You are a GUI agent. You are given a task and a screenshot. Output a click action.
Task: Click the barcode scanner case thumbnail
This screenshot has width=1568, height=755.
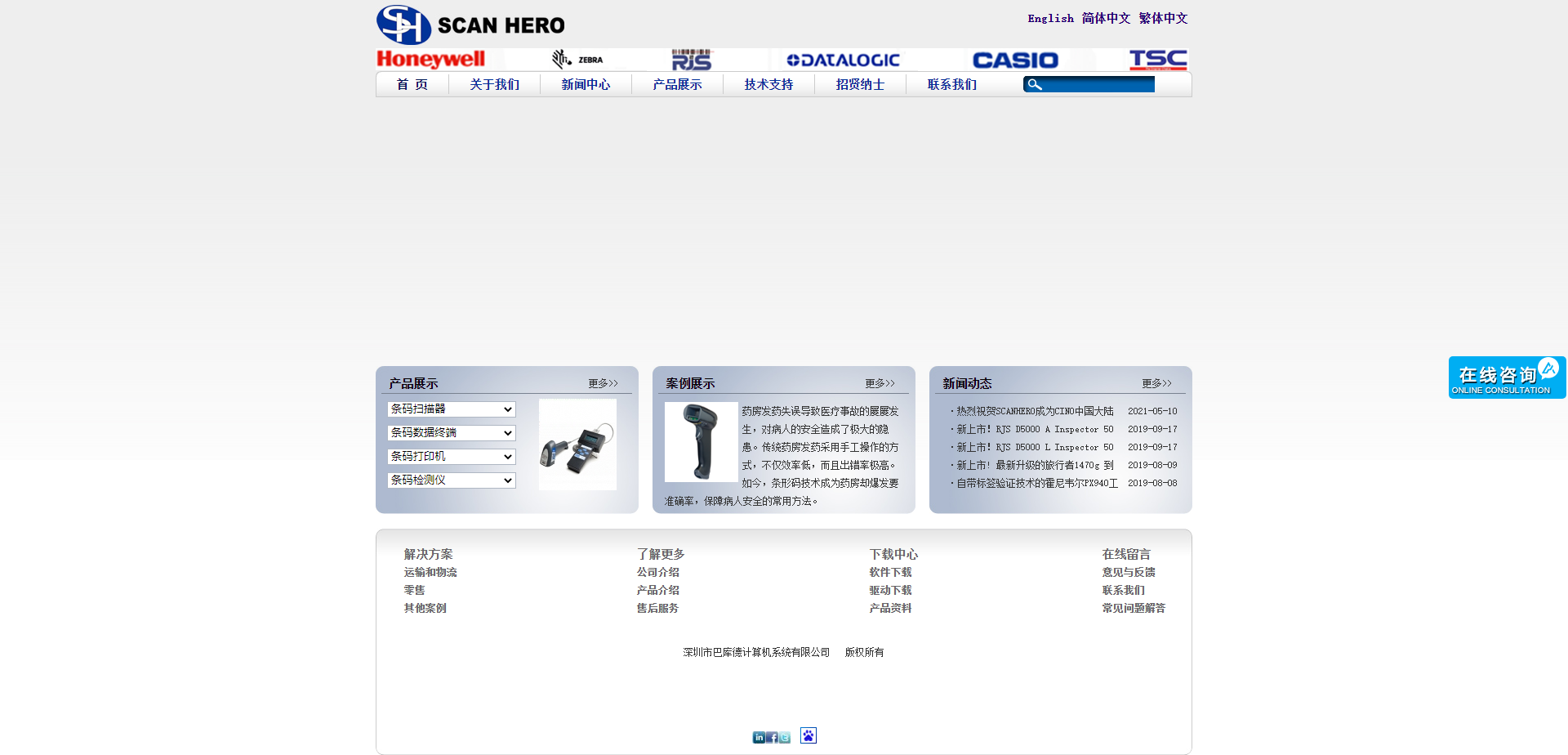pos(701,442)
